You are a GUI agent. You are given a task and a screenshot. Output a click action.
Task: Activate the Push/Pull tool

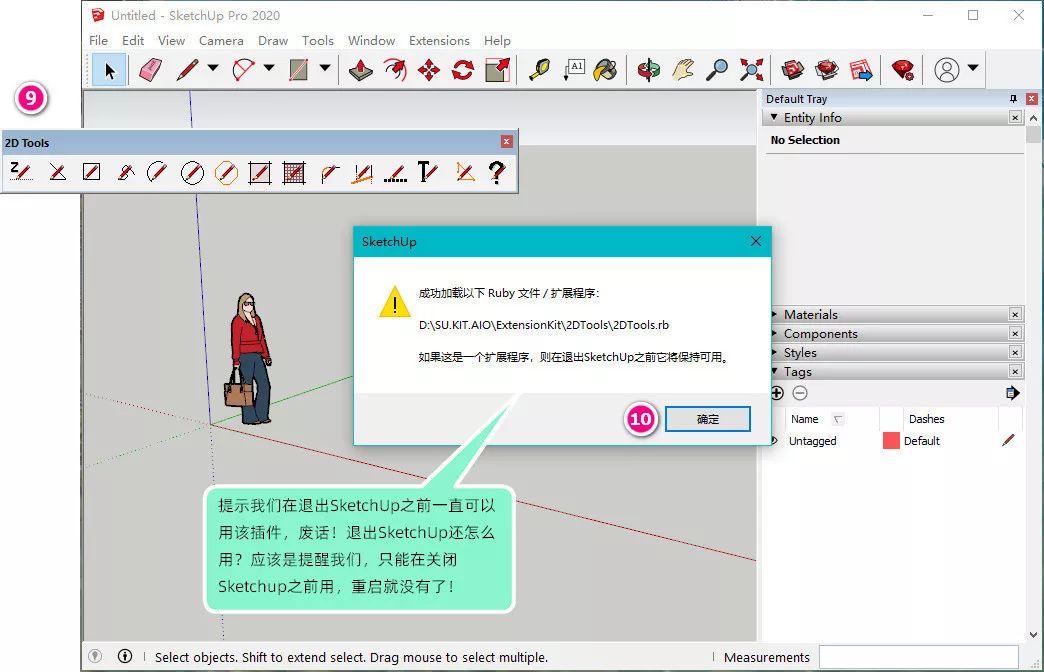360,70
